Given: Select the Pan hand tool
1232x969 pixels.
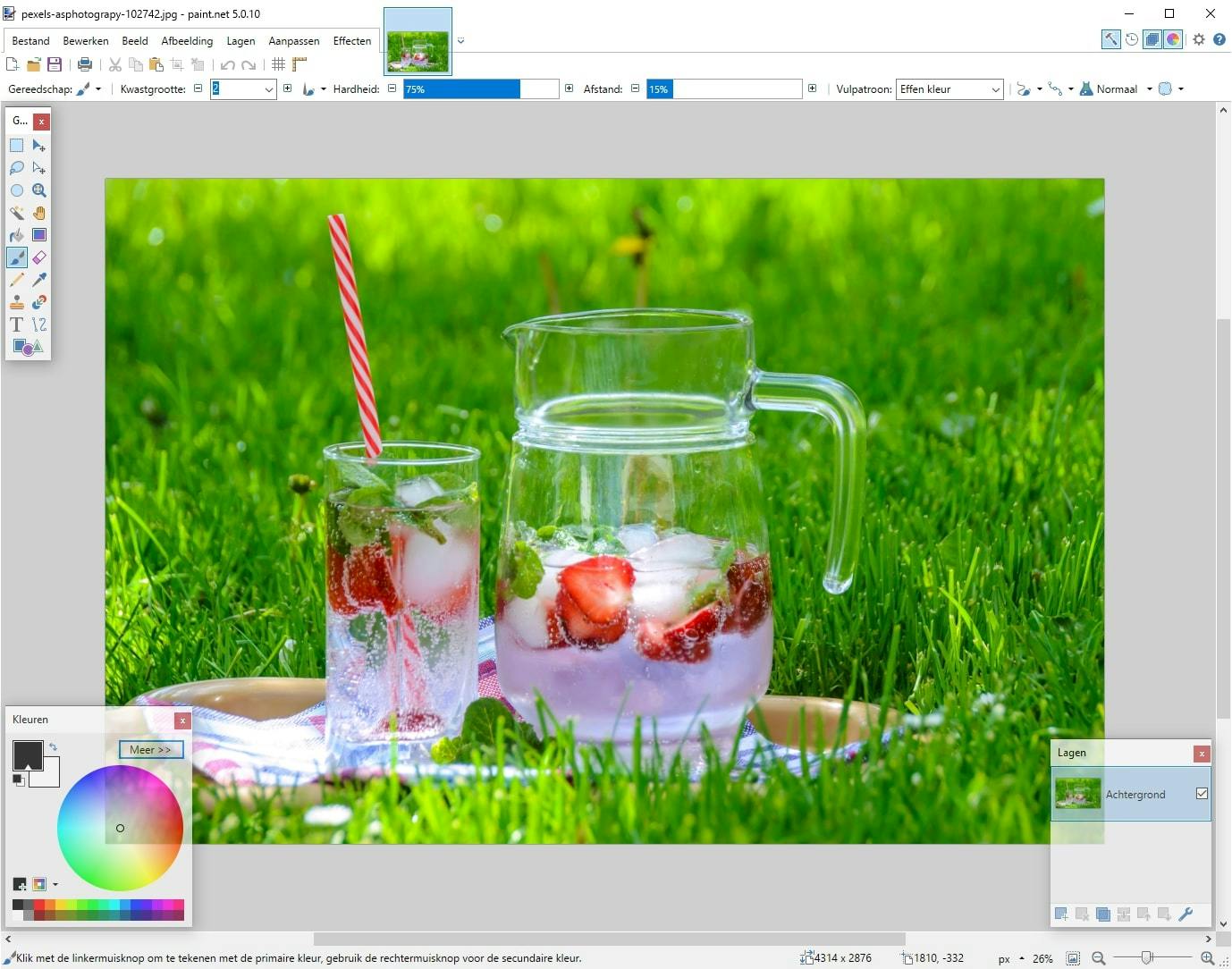Looking at the screenshot, I should tap(39, 213).
